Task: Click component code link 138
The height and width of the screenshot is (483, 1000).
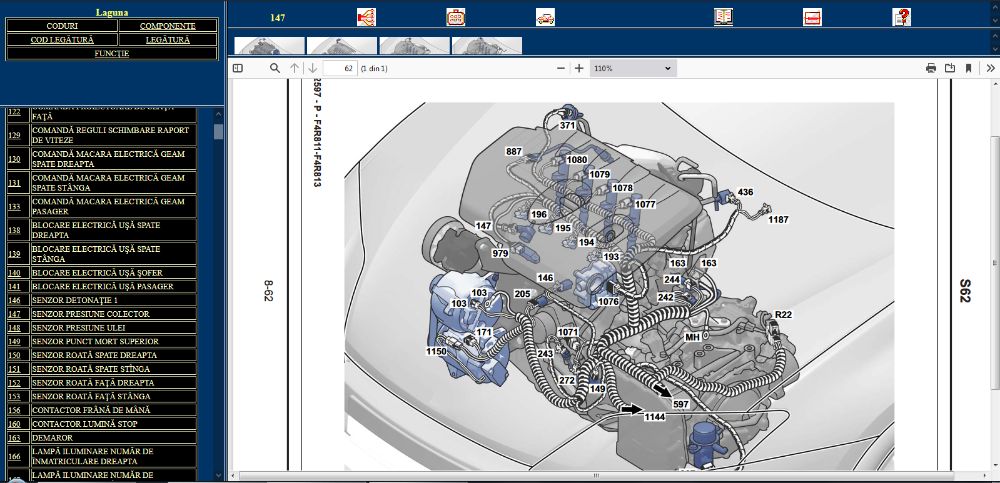Action: pos(14,230)
